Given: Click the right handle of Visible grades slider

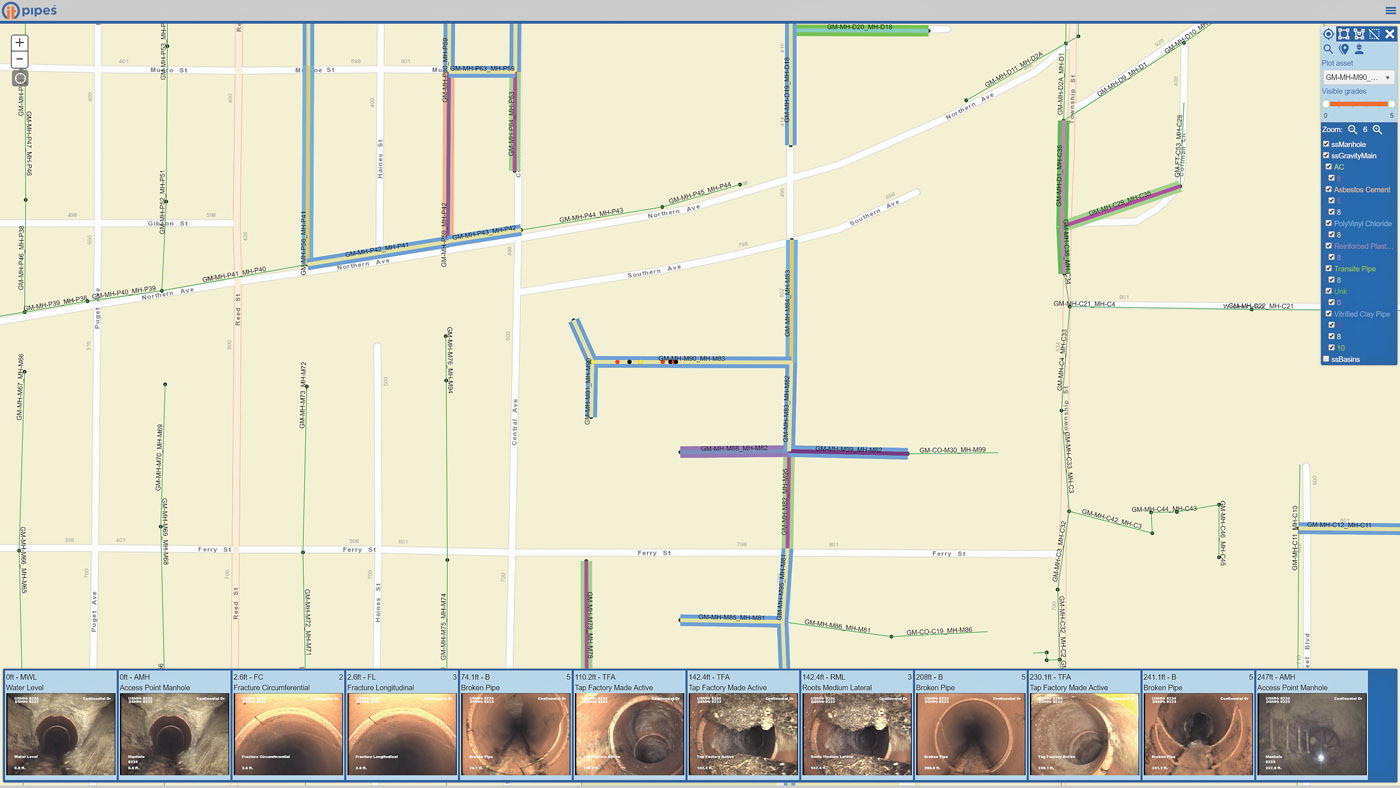Looking at the screenshot, I should tap(1391, 104).
